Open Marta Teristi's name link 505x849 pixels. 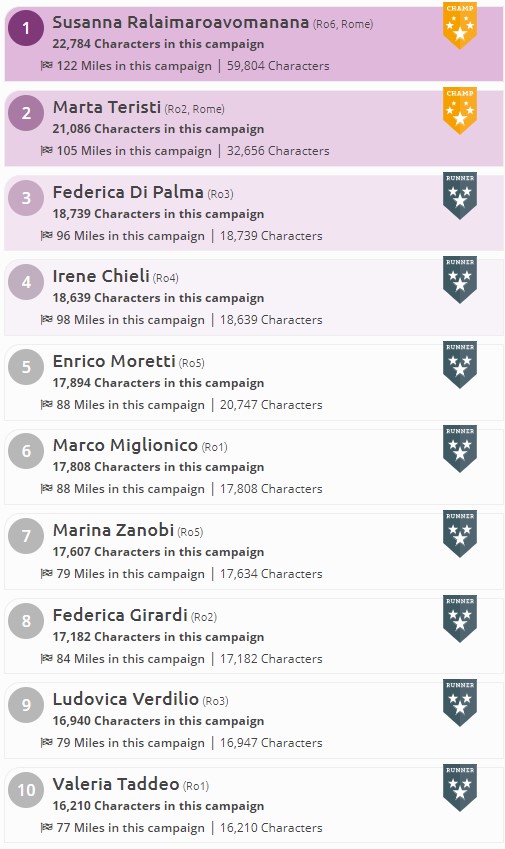107,107
